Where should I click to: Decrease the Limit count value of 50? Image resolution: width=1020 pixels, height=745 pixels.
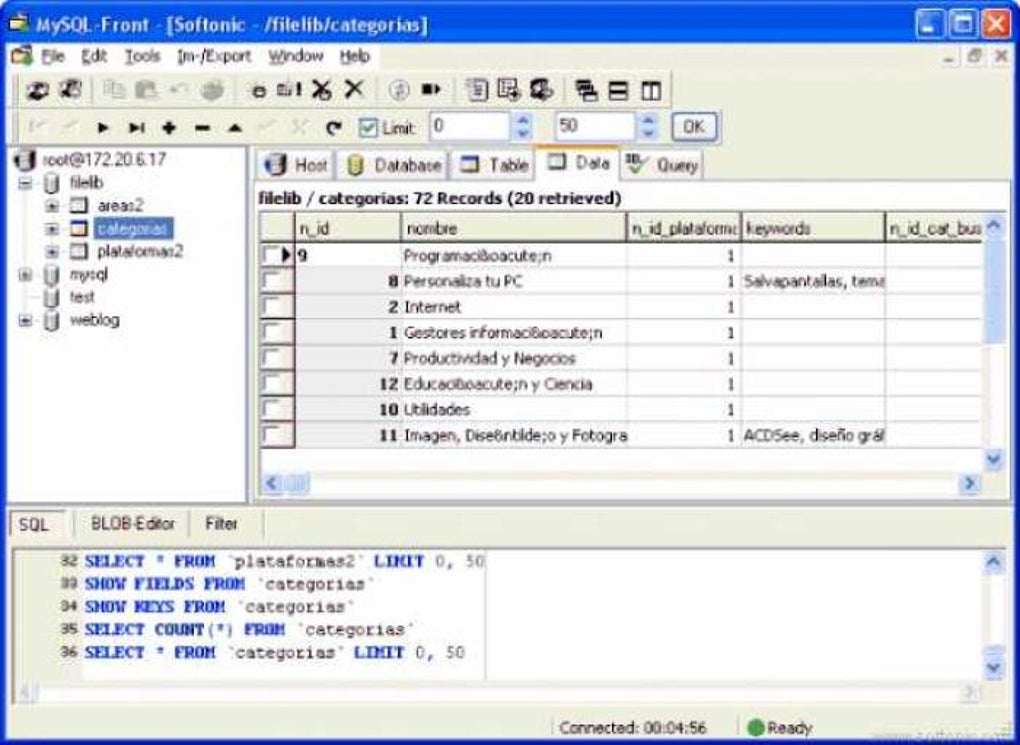(x=648, y=133)
